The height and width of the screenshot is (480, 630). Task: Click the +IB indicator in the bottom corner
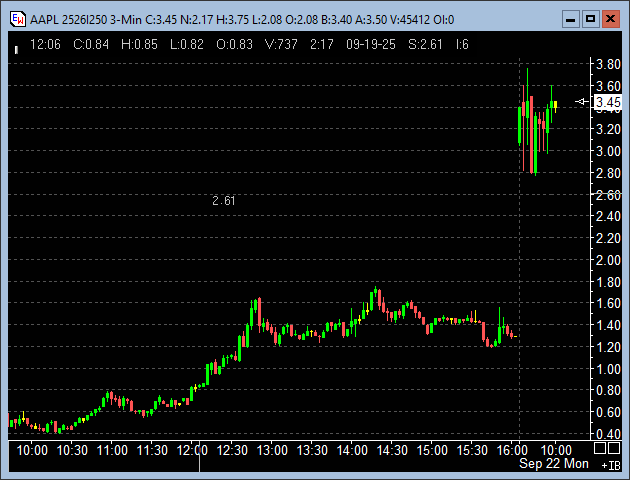coord(608,465)
